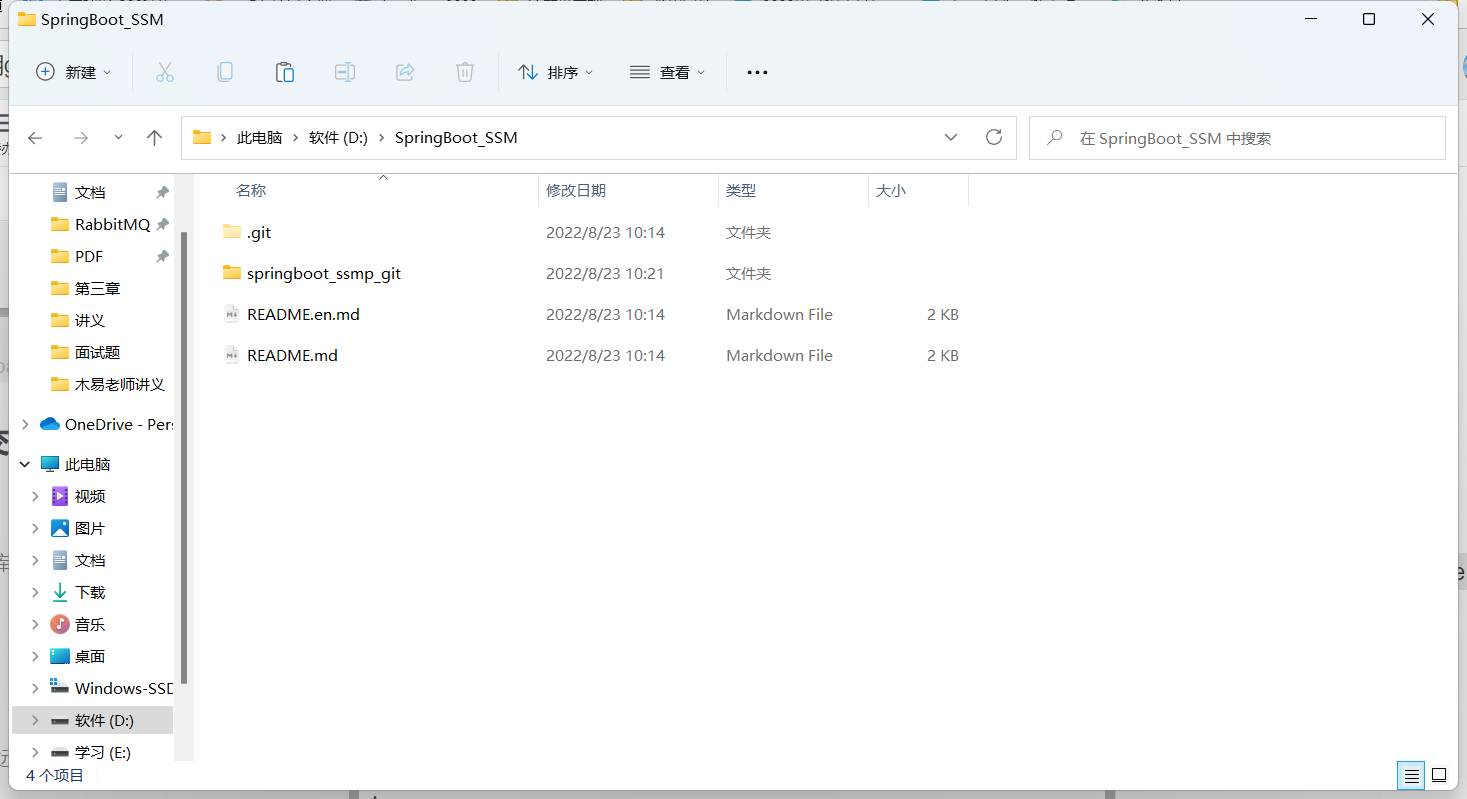Expand the 视频 tree node

[36, 496]
